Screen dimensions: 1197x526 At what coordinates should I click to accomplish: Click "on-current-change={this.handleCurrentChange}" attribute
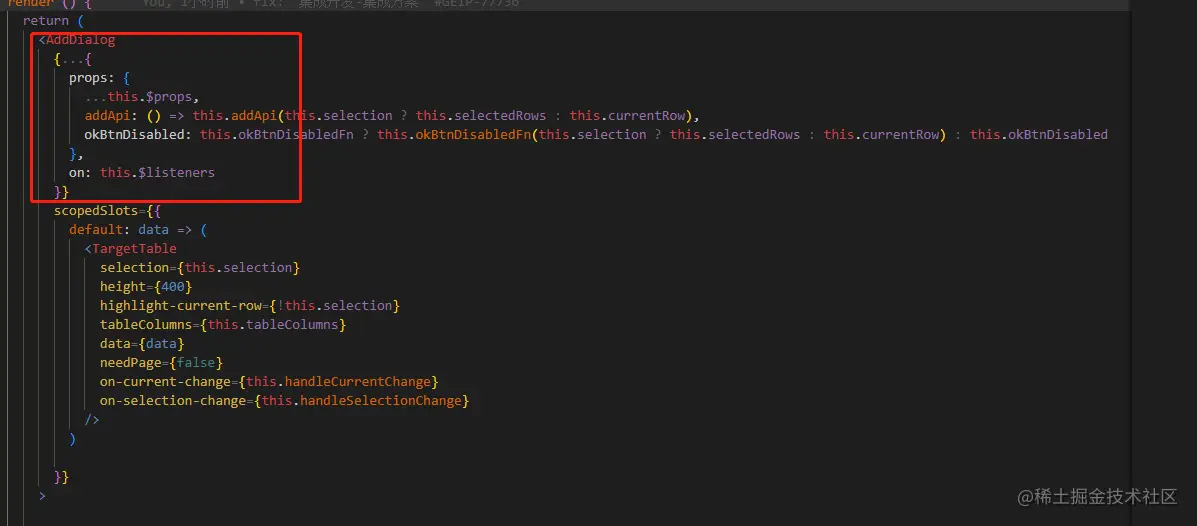pos(269,382)
